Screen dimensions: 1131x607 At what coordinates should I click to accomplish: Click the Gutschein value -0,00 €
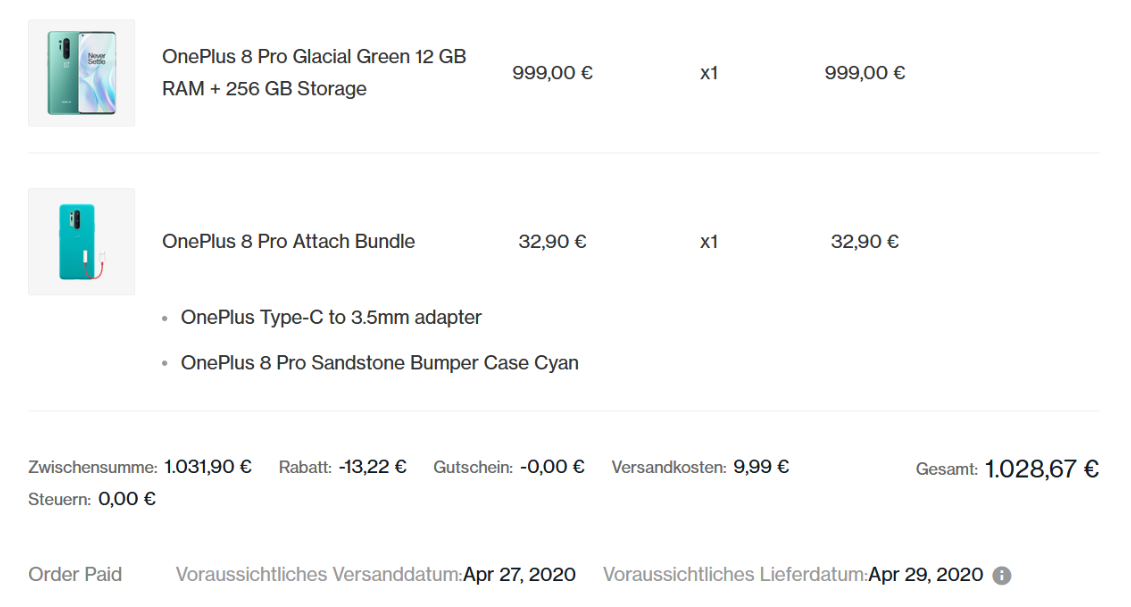click(552, 467)
